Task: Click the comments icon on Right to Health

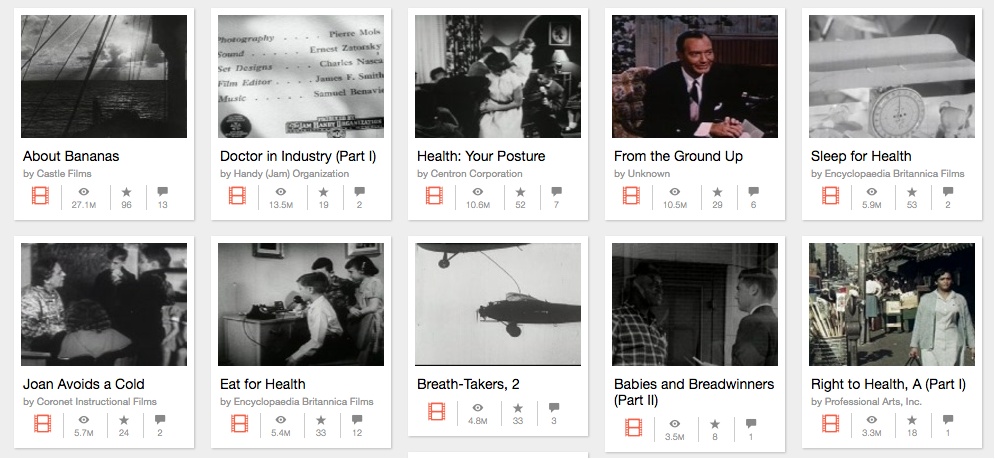Action: 948,419
